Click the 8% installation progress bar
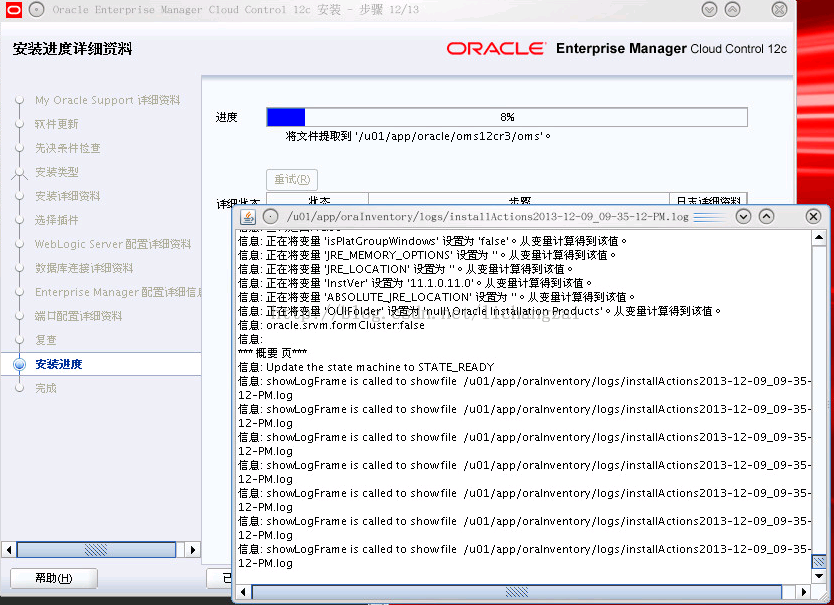This screenshot has width=834, height=605. [507, 117]
